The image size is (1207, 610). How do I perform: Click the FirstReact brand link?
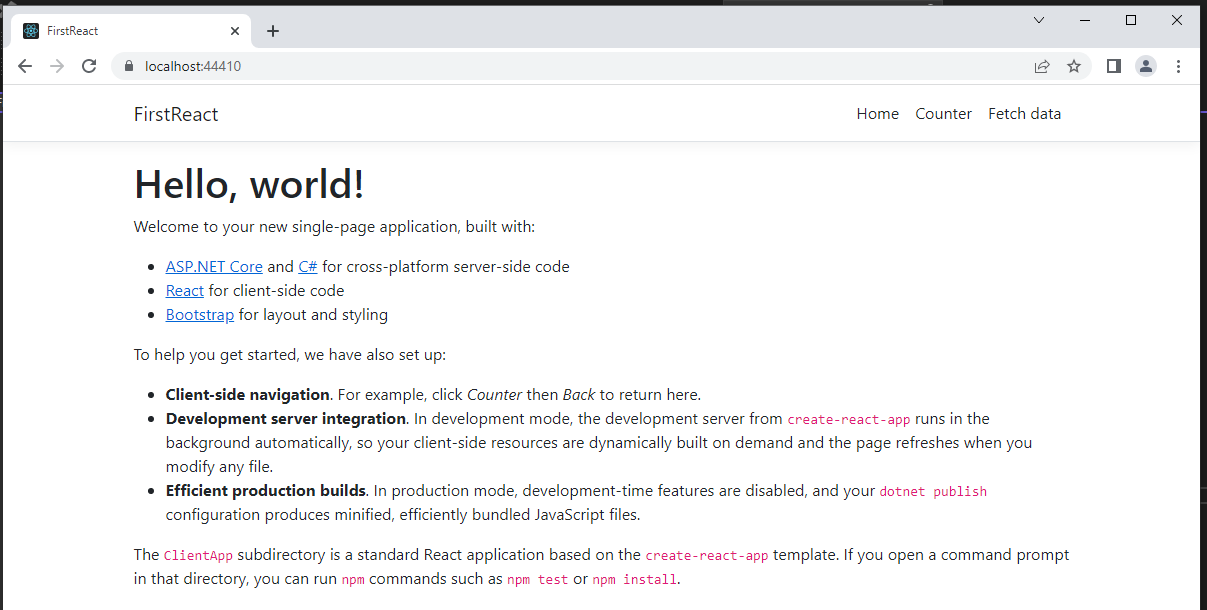176,114
